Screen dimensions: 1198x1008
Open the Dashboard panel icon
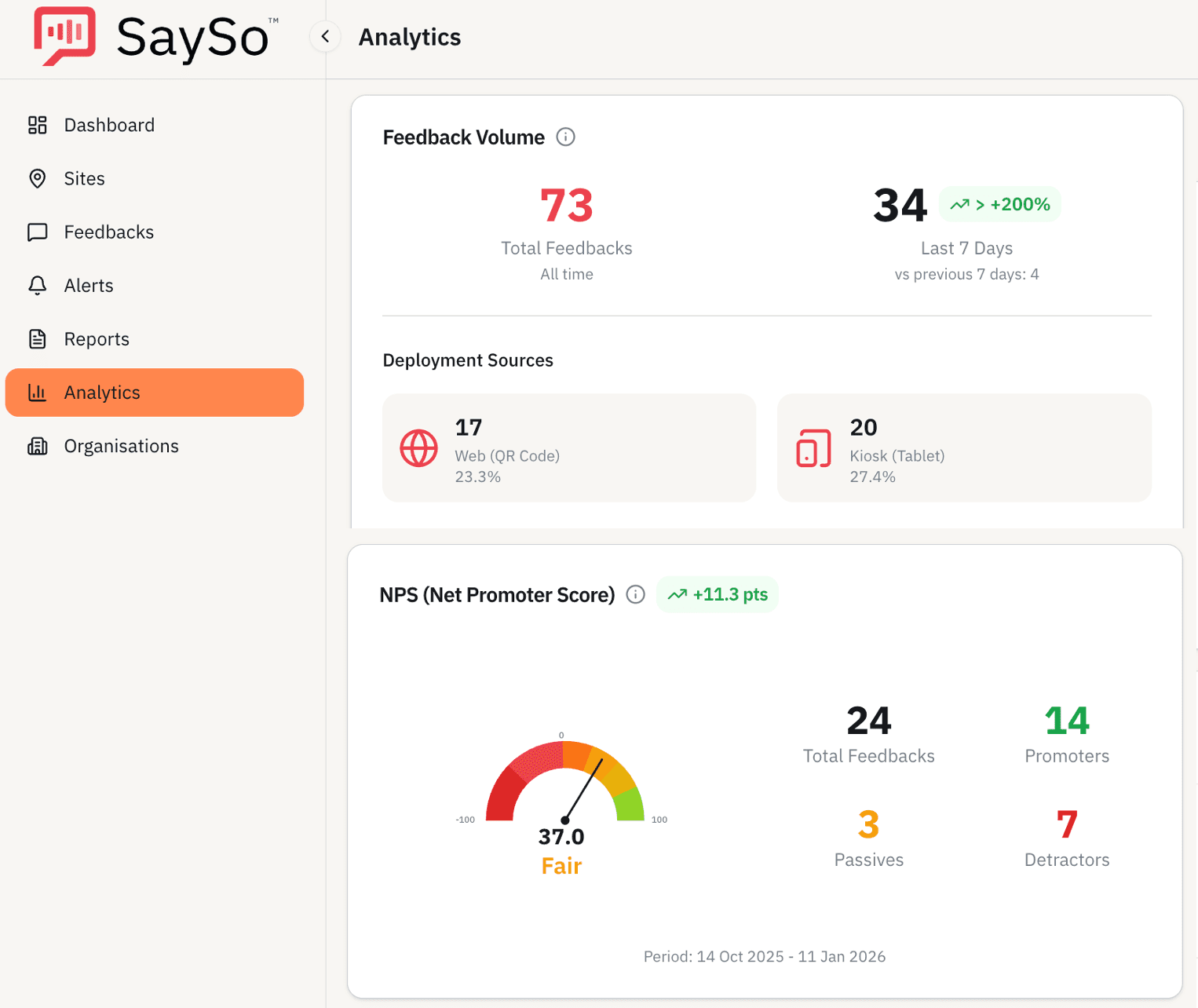37,124
